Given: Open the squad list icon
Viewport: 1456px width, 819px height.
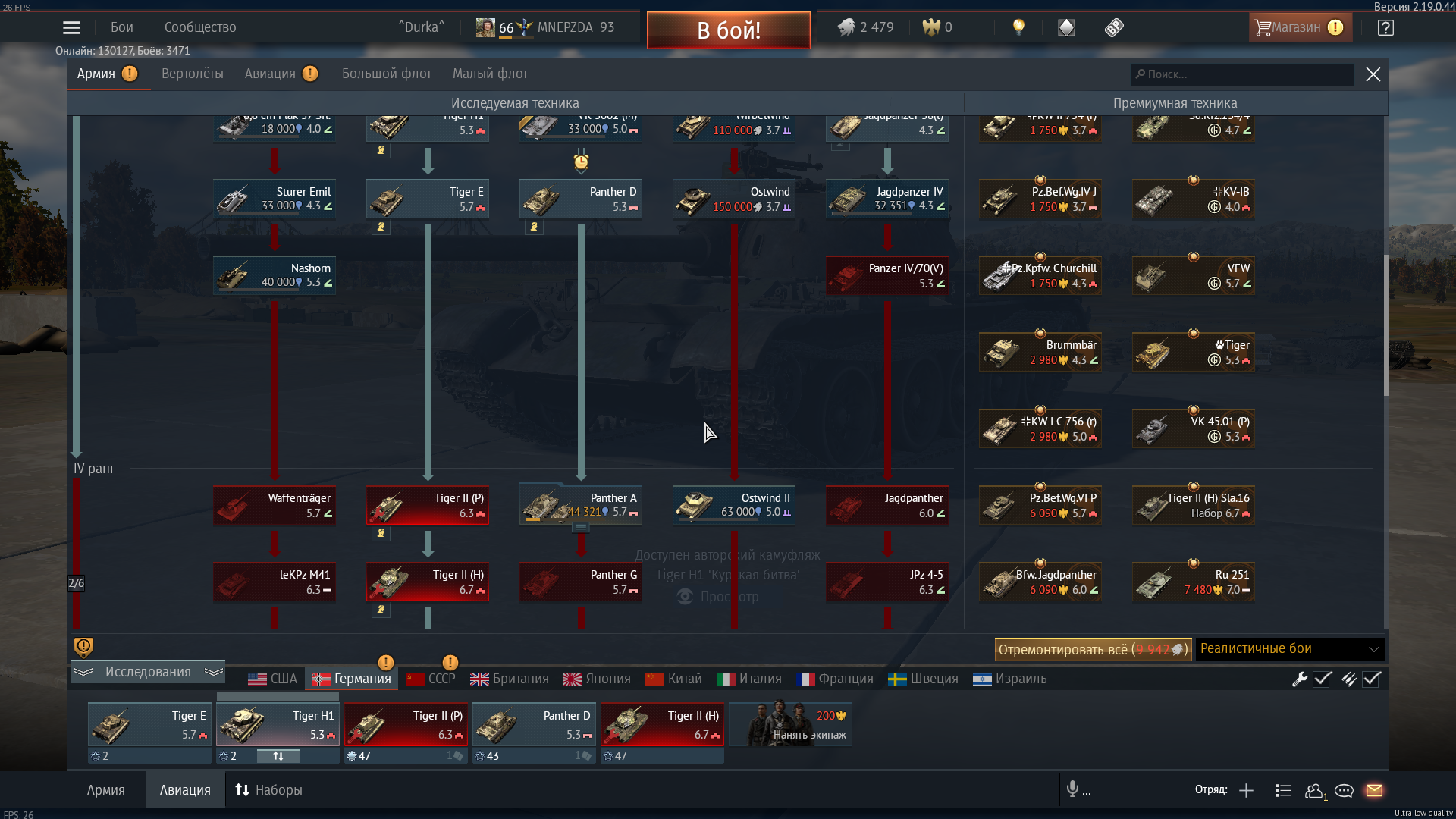Looking at the screenshot, I should (x=1283, y=790).
